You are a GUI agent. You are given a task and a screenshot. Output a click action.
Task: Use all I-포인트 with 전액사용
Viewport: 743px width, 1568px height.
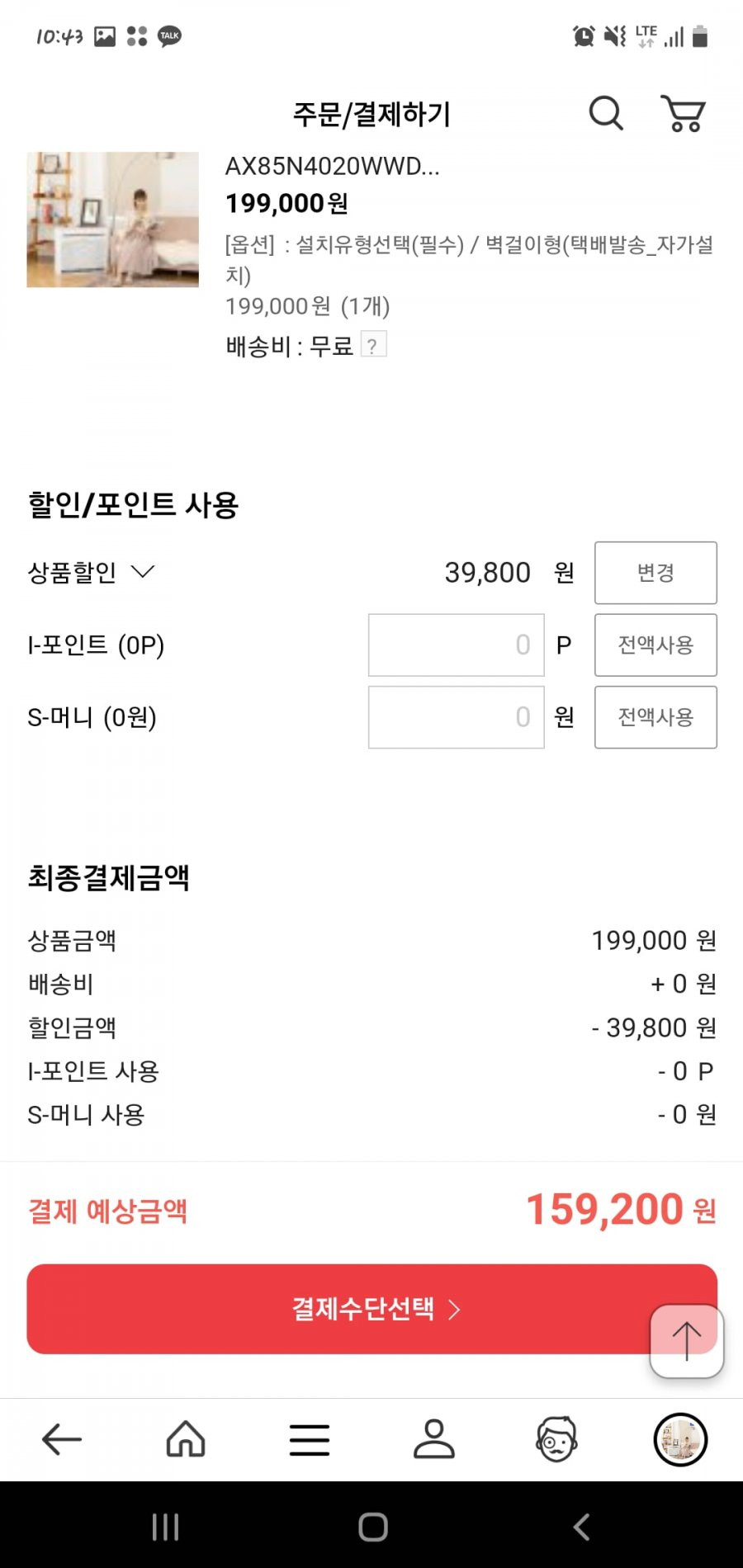[x=655, y=645]
